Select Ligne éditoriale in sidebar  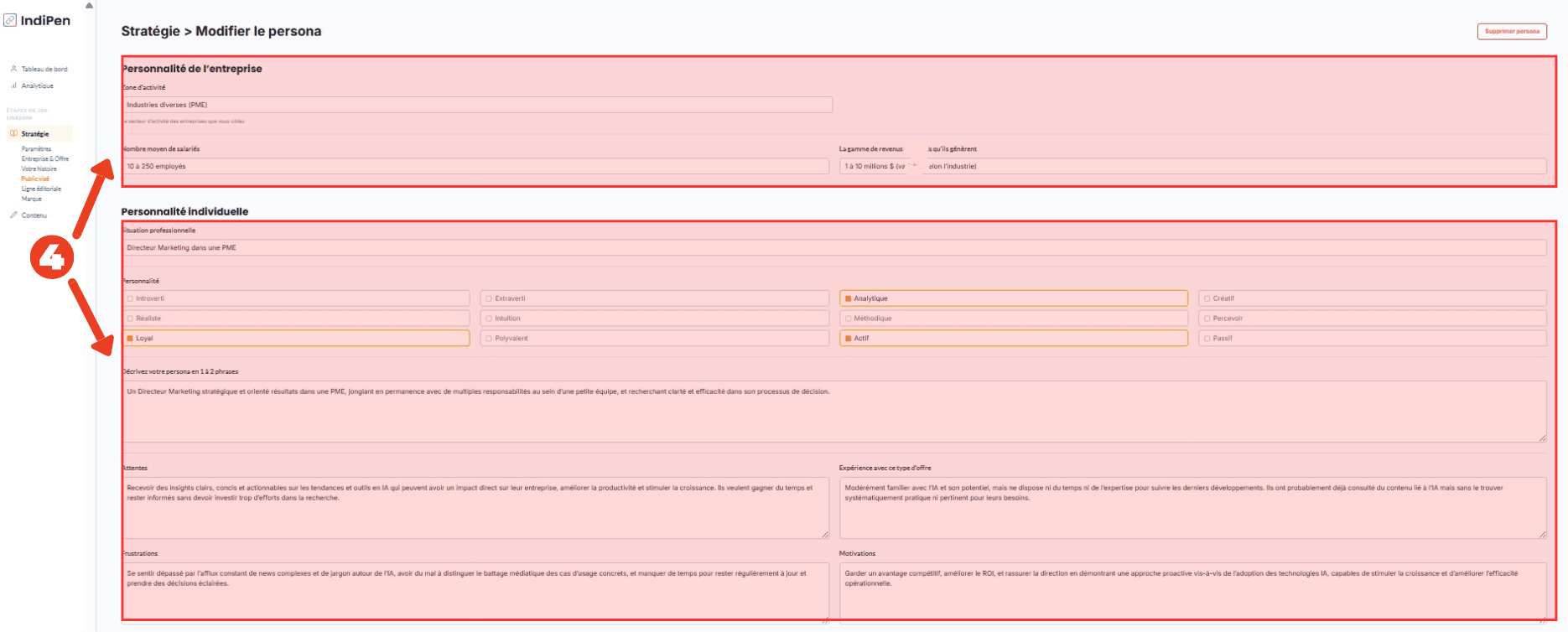pyautogui.click(x=41, y=189)
